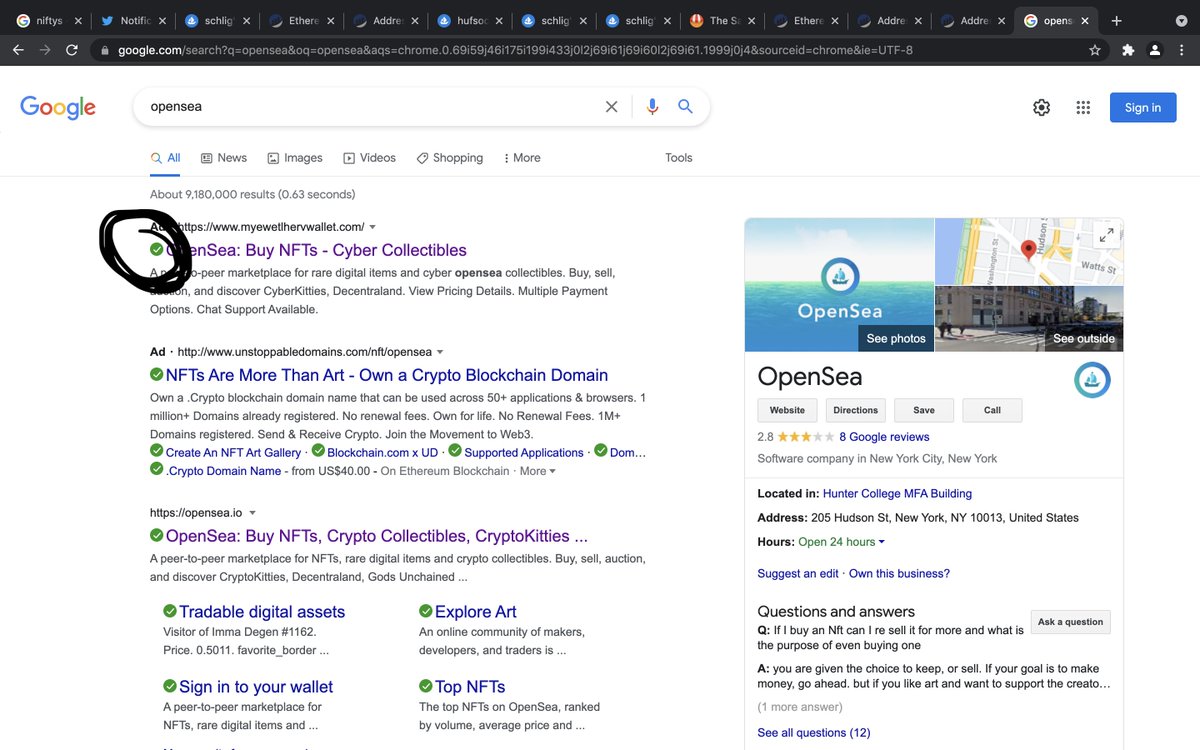1200x750 pixels.
Task: Open 8 Google reviews link
Action: (884, 437)
